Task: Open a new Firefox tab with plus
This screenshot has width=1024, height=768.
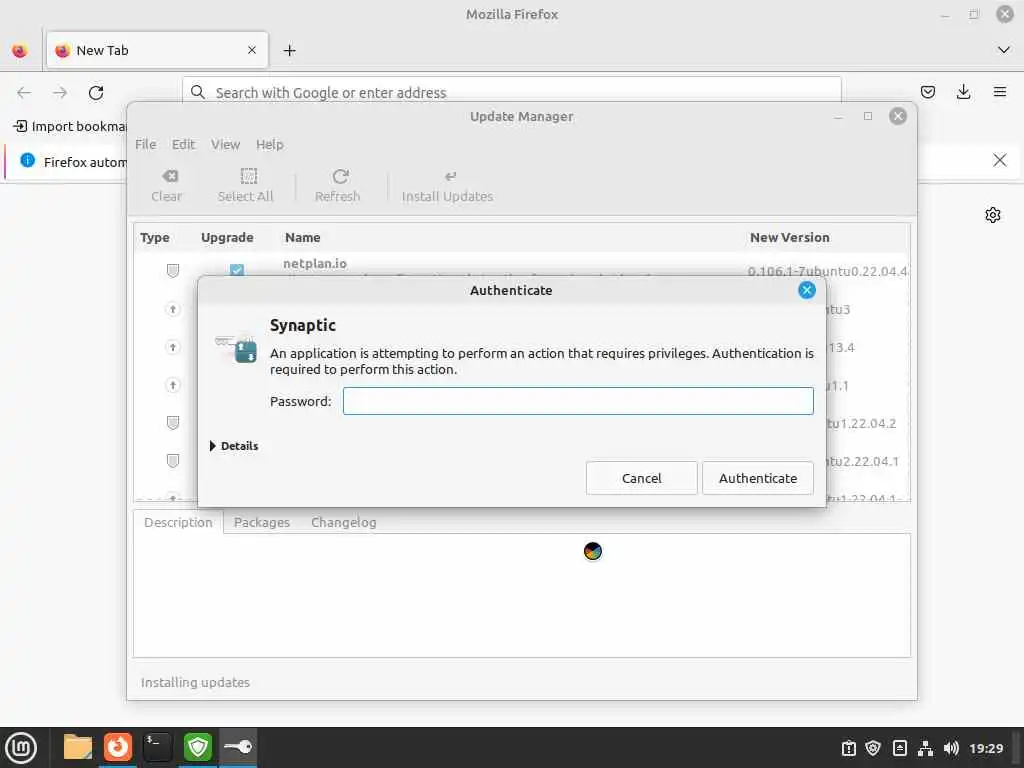Action: [289, 50]
